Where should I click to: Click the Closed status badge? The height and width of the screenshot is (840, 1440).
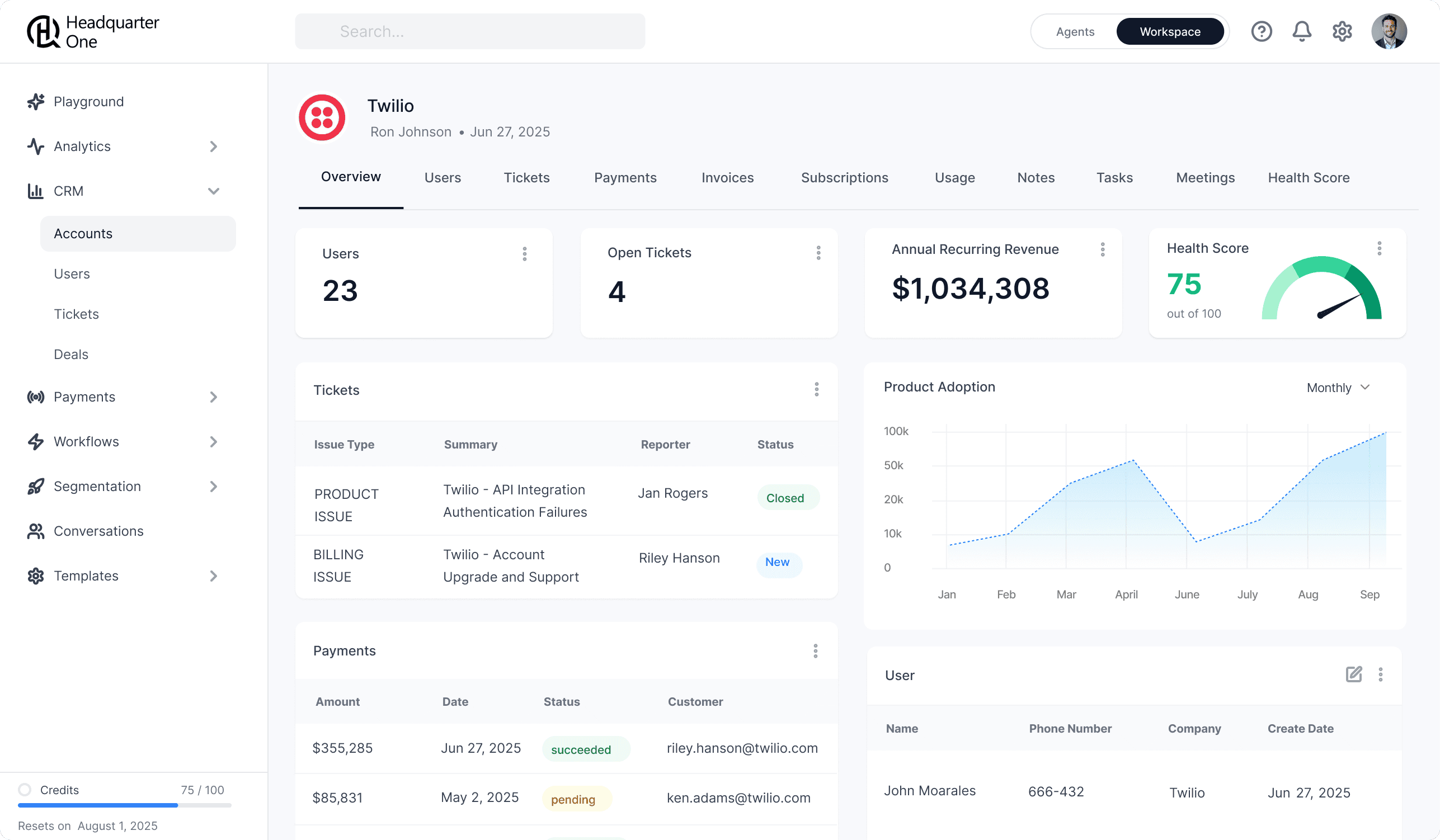pyautogui.click(x=788, y=498)
